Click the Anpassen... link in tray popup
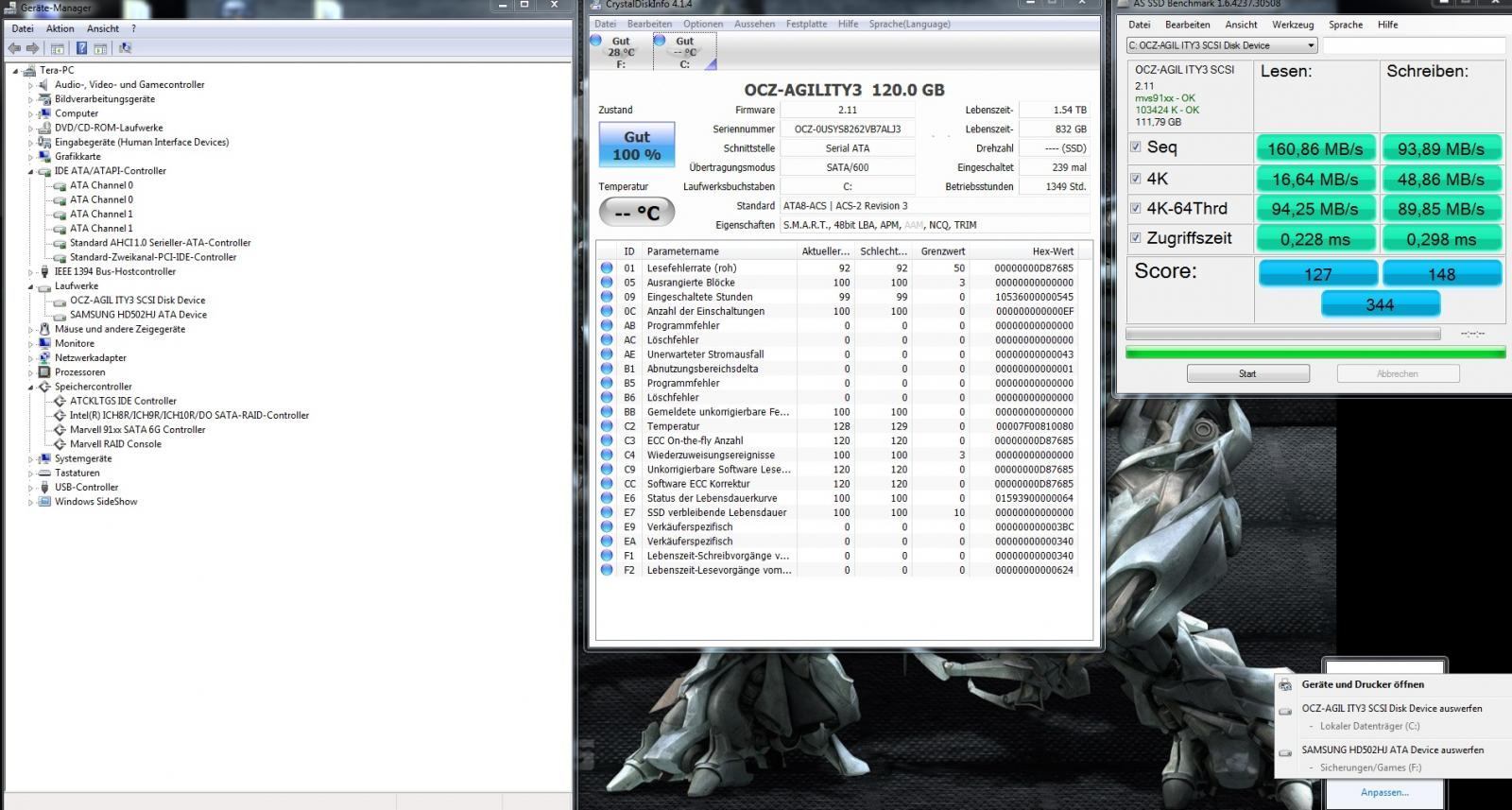Screen dimensions: 1512x810 (x=1384, y=792)
